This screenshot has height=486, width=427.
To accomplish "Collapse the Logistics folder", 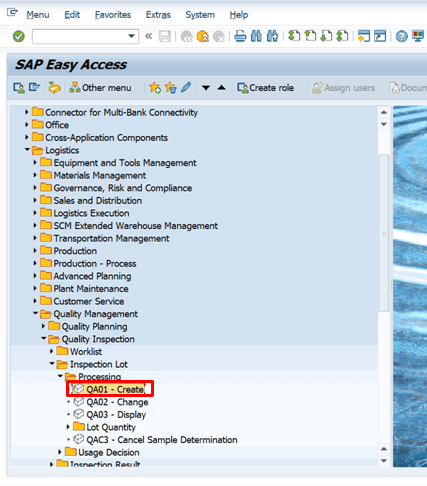I will (27, 150).
